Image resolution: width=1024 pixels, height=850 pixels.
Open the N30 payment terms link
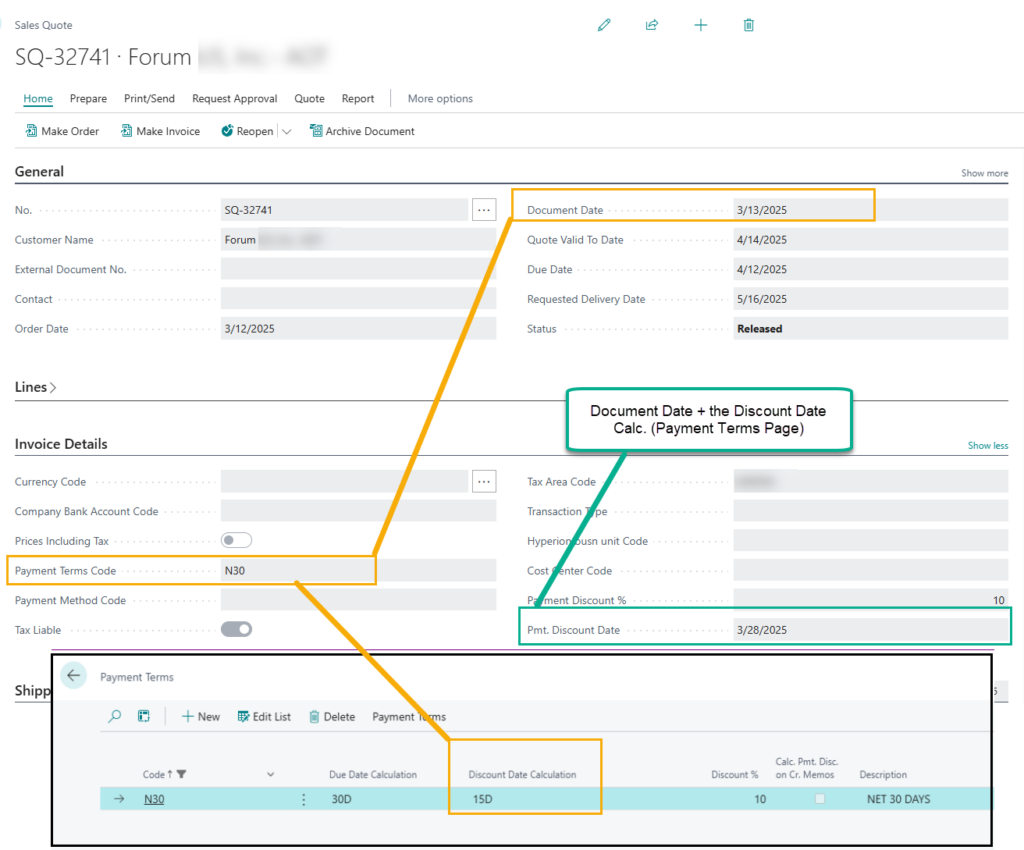point(154,798)
